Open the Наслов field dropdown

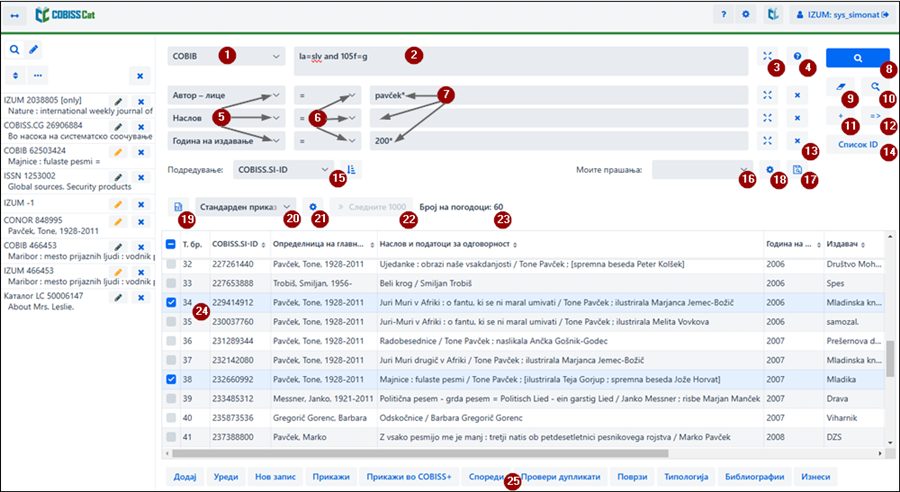[x=226, y=118]
